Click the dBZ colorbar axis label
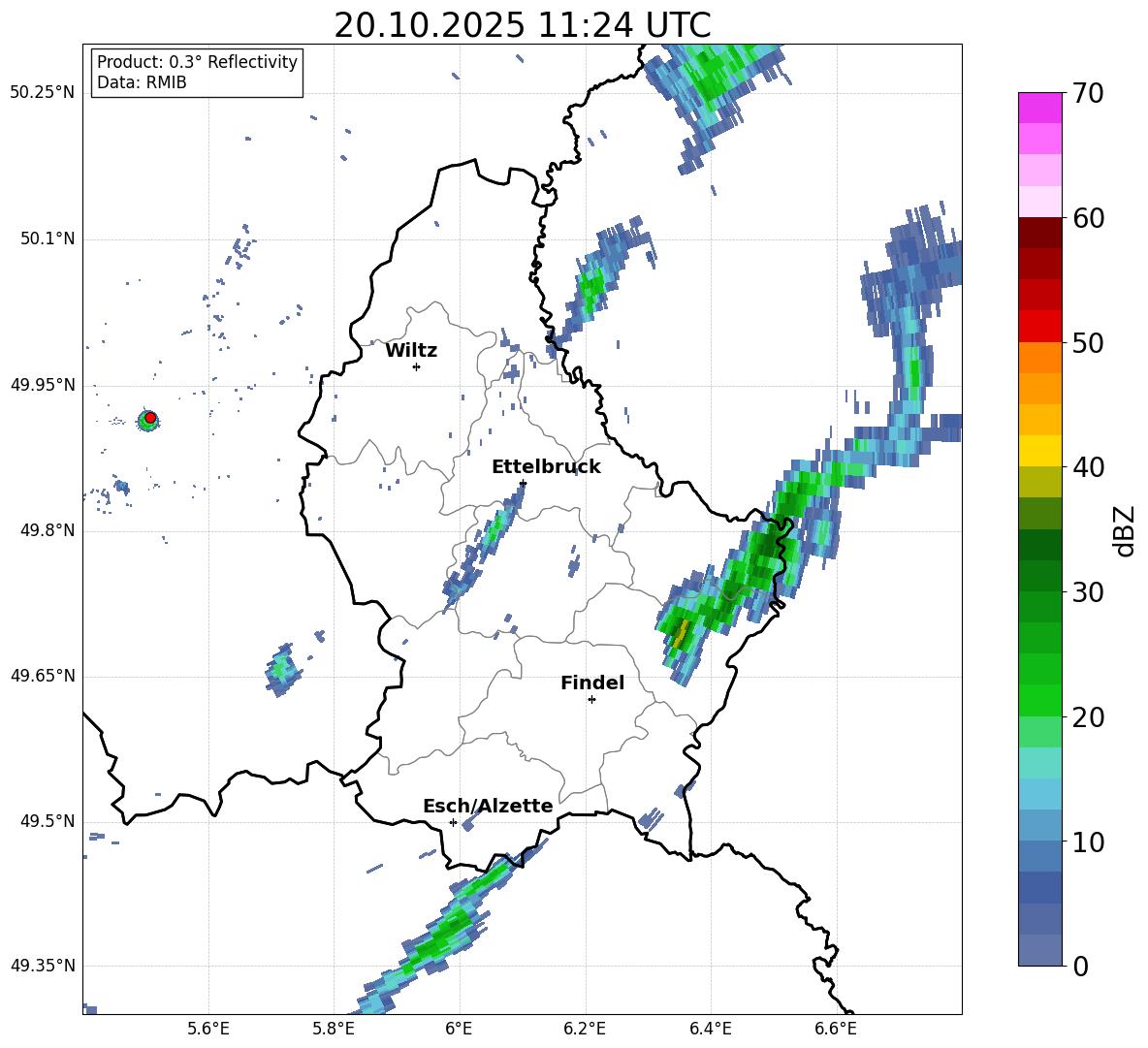This screenshot has height=1048, width=1148. tap(1124, 530)
